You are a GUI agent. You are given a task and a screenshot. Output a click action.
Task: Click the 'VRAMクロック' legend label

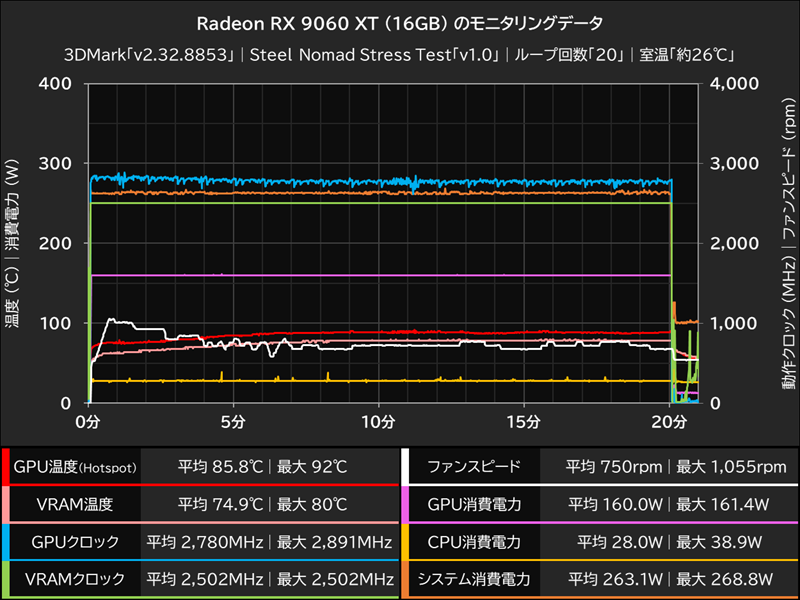(75, 580)
